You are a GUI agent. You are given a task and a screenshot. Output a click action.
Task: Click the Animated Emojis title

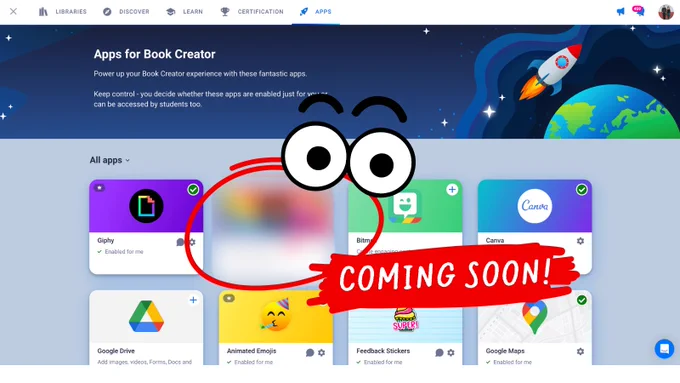pos(252,351)
